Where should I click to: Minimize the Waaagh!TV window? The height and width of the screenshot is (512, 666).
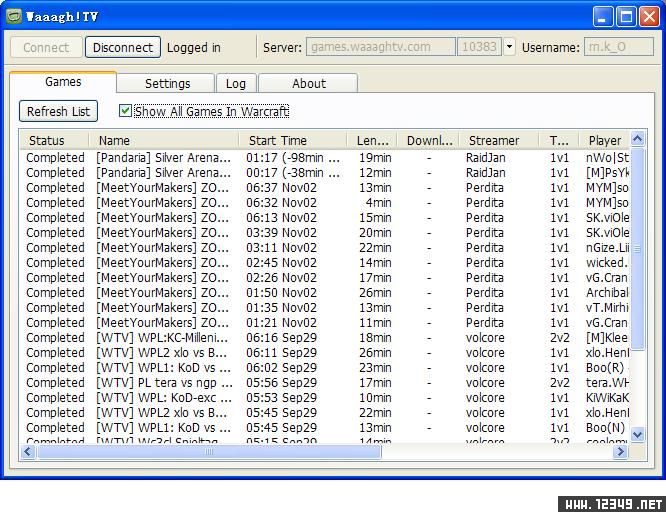tap(603, 17)
